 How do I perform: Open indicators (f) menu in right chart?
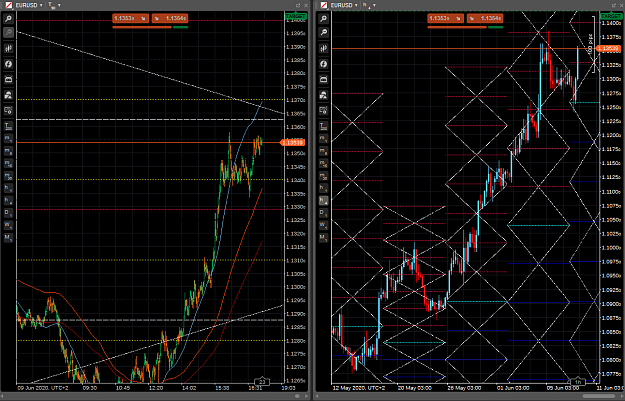(x=324, y=64)
